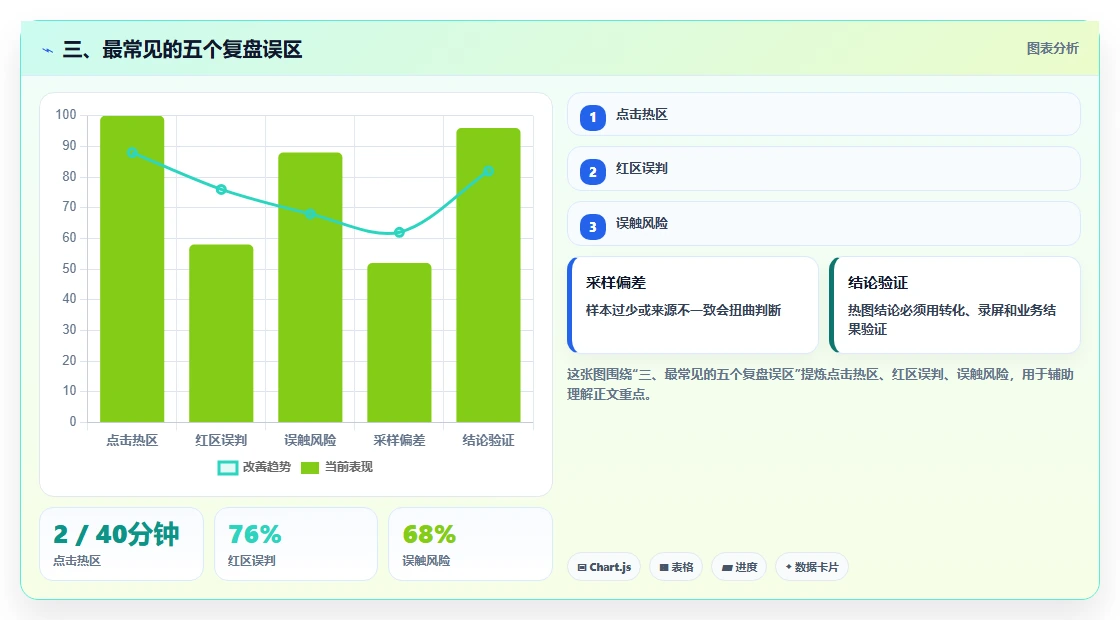Click the 2 / 40分钟 stat card
The image size is (1120, 620).
(121, 544)
